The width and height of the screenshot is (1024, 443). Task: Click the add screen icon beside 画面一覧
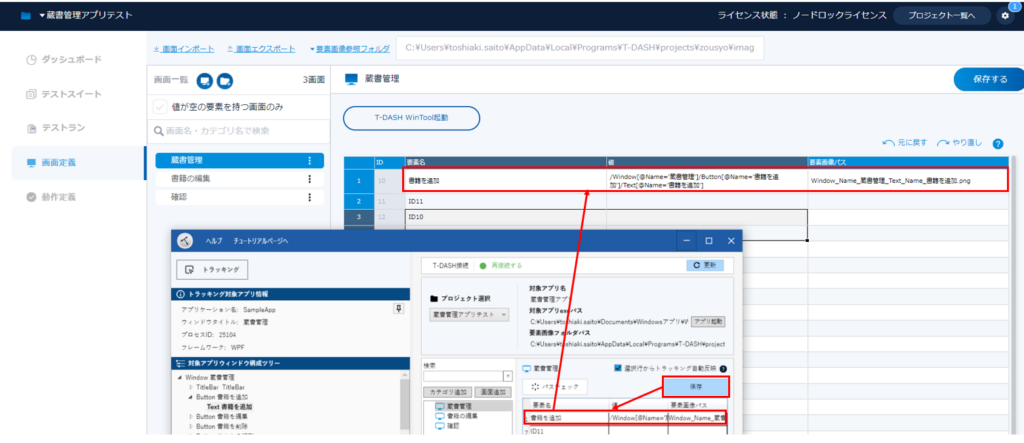(x=203, y=80)
